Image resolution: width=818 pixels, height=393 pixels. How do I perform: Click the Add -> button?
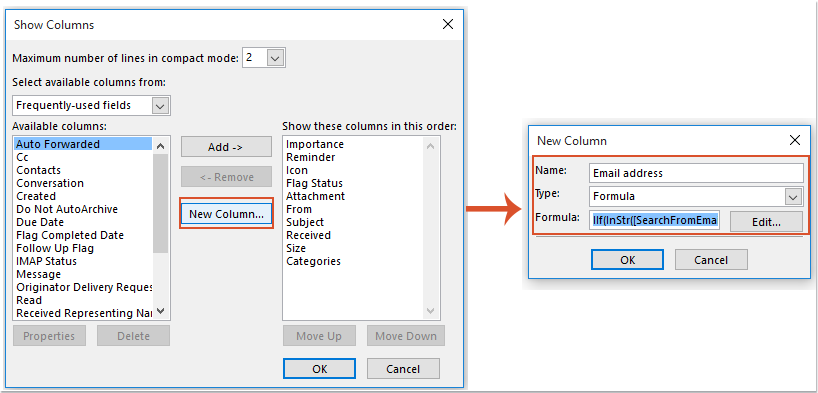pyautogui.click(x=226, y=147)
